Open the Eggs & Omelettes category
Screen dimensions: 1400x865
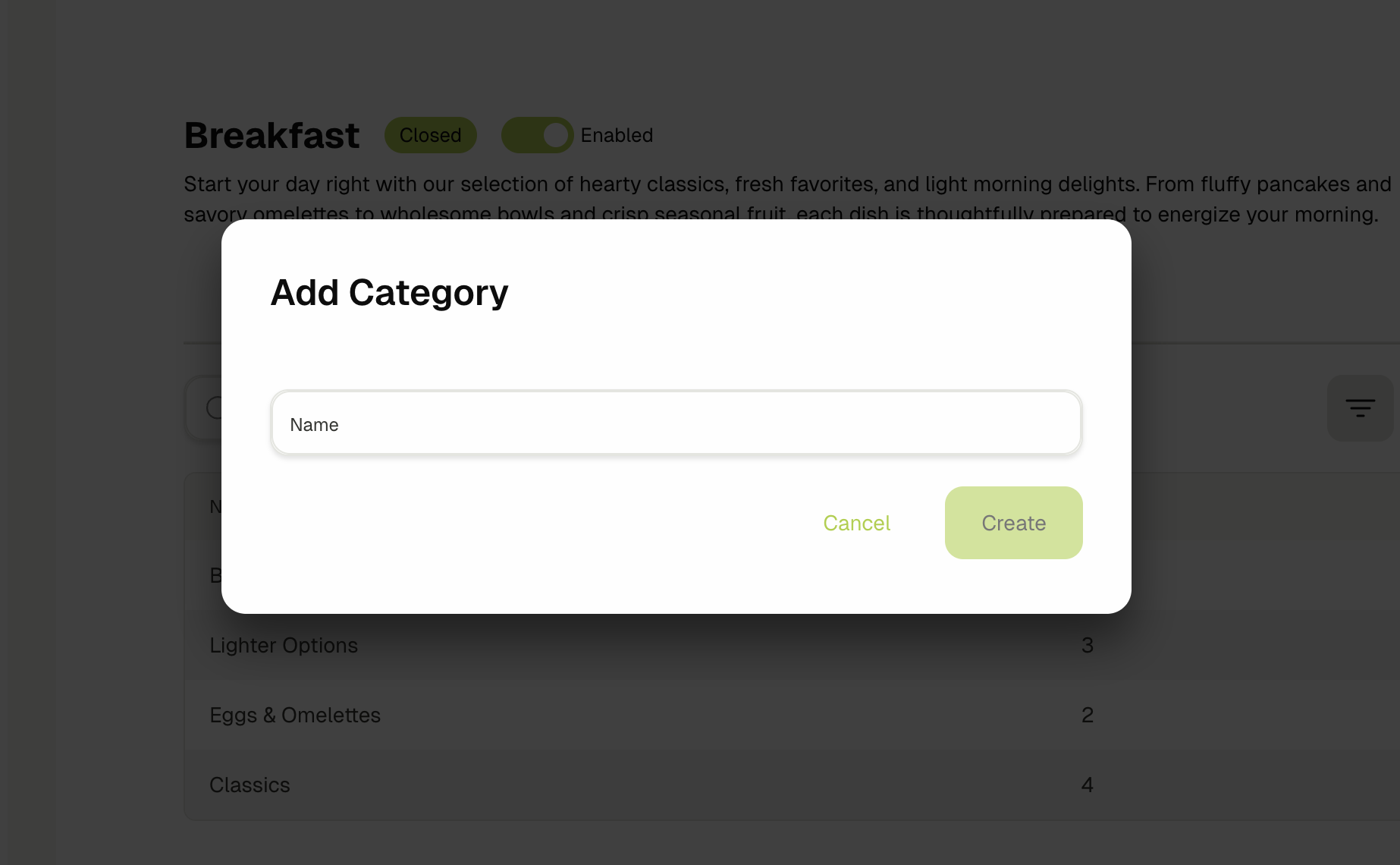click(295, 714)
